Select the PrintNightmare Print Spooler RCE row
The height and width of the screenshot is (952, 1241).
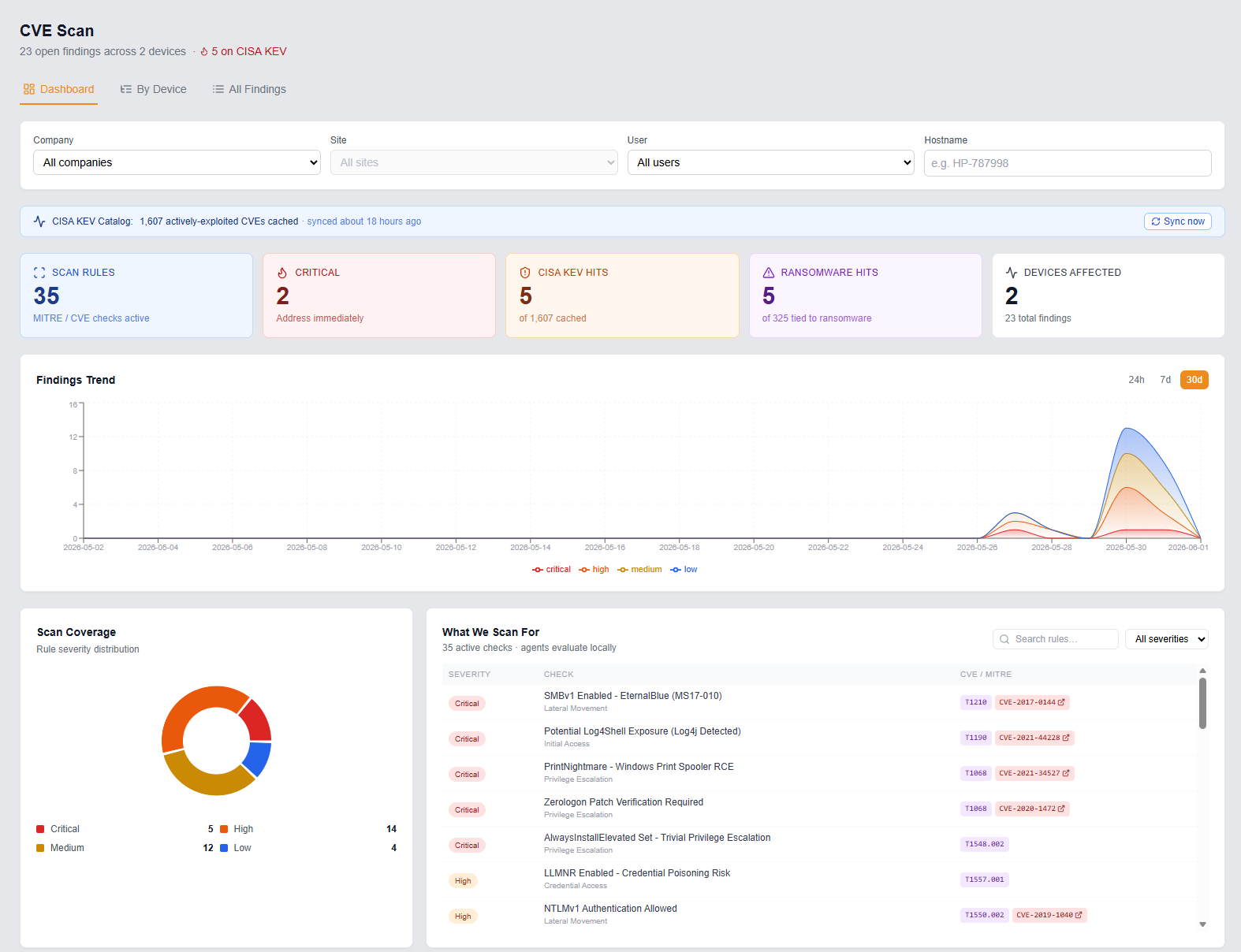819,773
